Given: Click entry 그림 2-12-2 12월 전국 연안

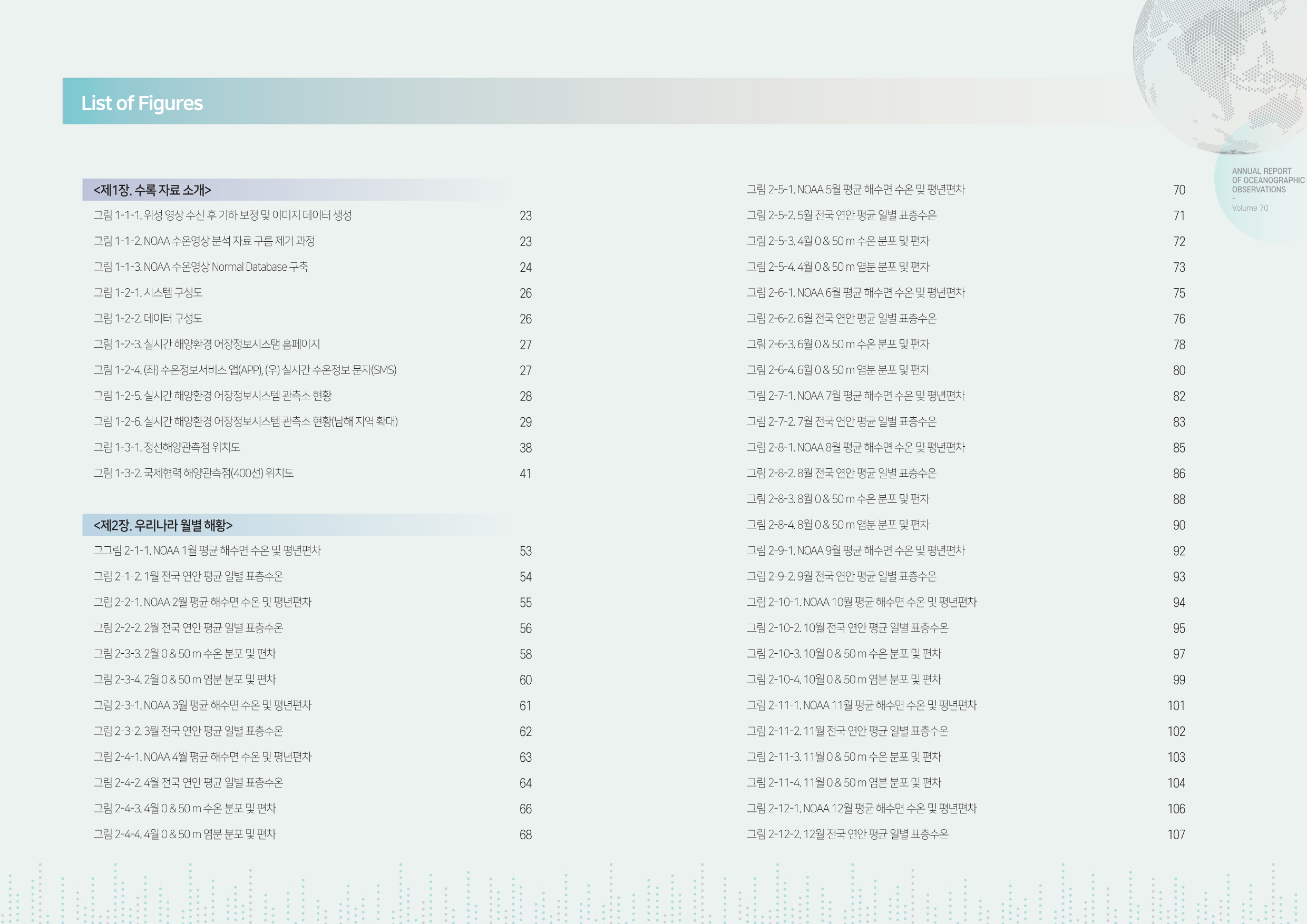Looking at the screenshot, I should pos(847,834).
